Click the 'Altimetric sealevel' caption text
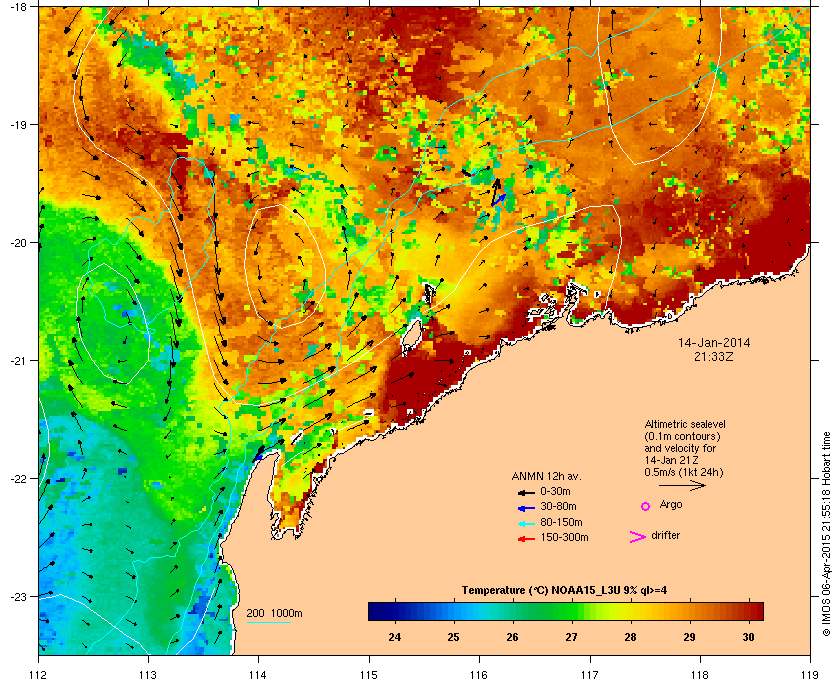This screenshot has height=680, width=840. click(685, 424)
